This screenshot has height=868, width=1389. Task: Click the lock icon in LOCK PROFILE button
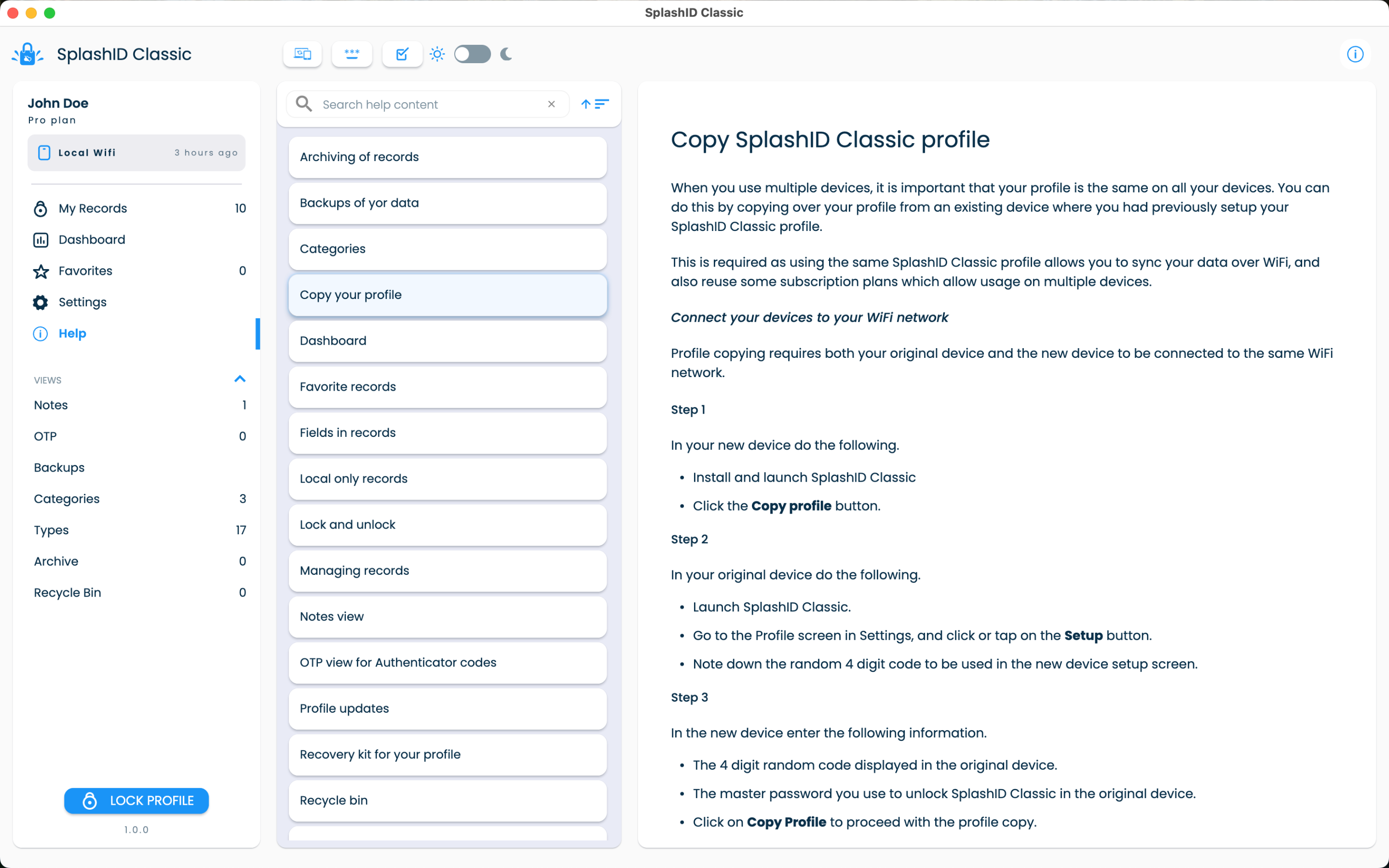click(90, 801)
